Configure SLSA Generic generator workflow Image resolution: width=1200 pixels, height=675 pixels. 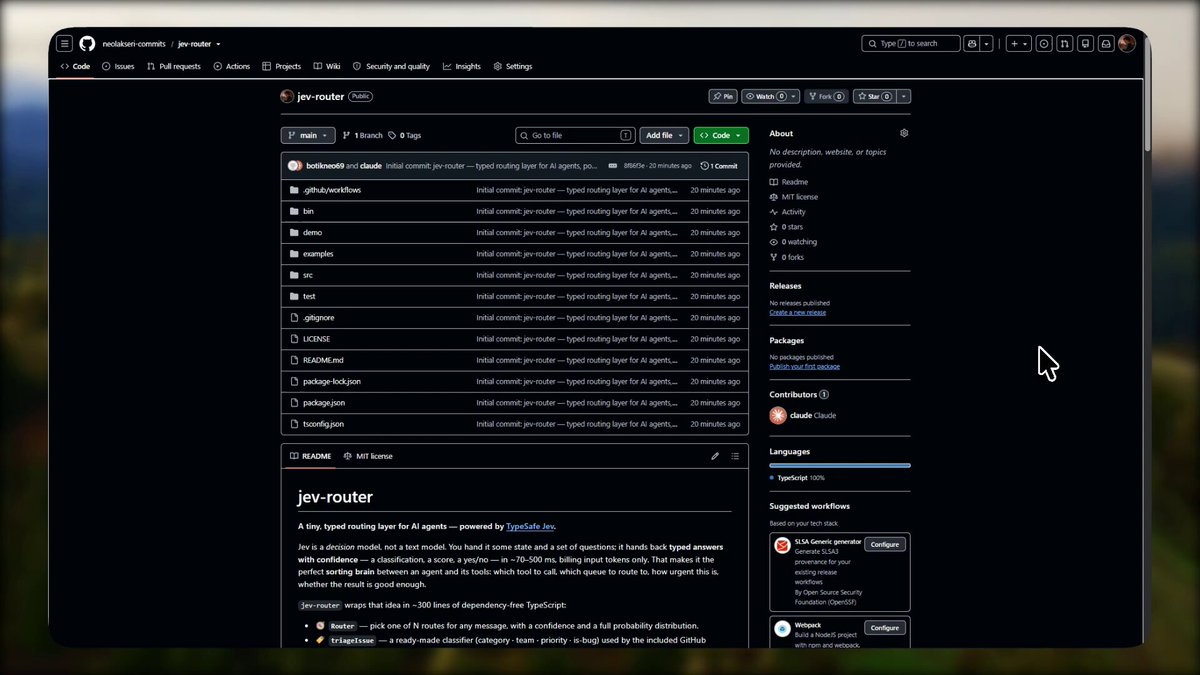click(x=885, y=545)
